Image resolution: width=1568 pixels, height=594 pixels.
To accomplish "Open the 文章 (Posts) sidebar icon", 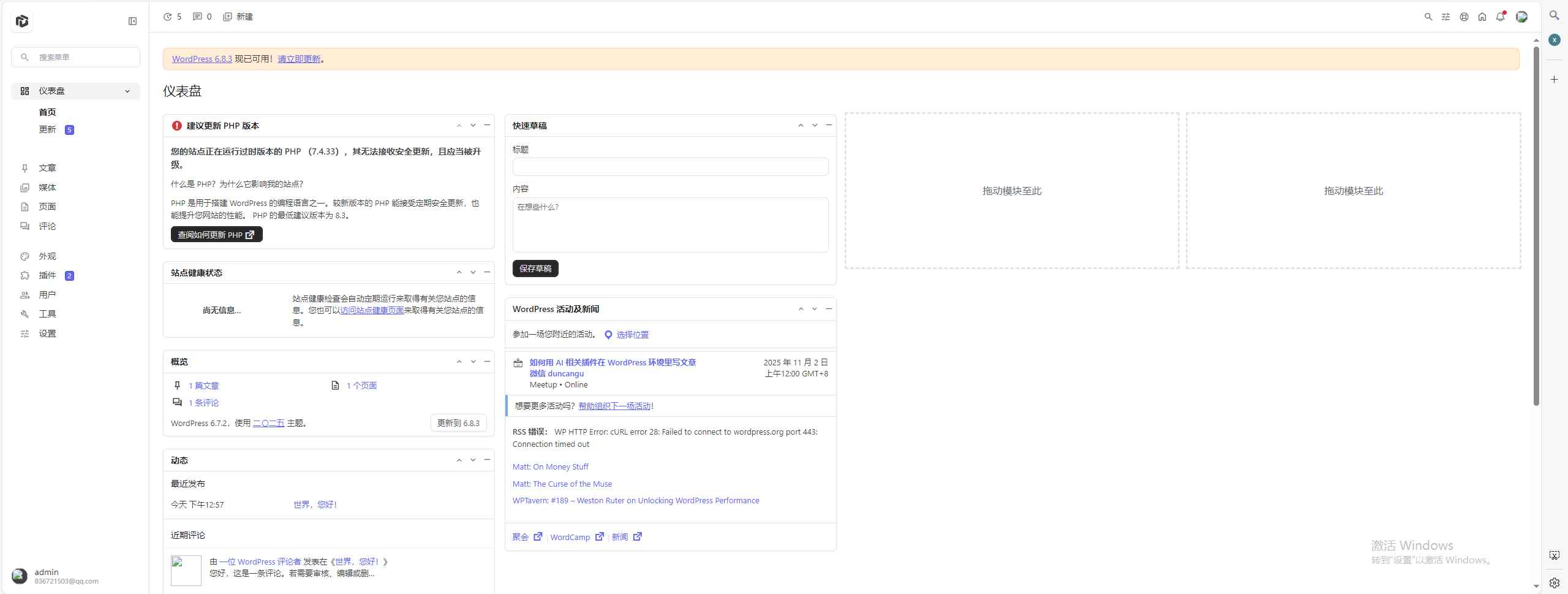I will [24, 168].
